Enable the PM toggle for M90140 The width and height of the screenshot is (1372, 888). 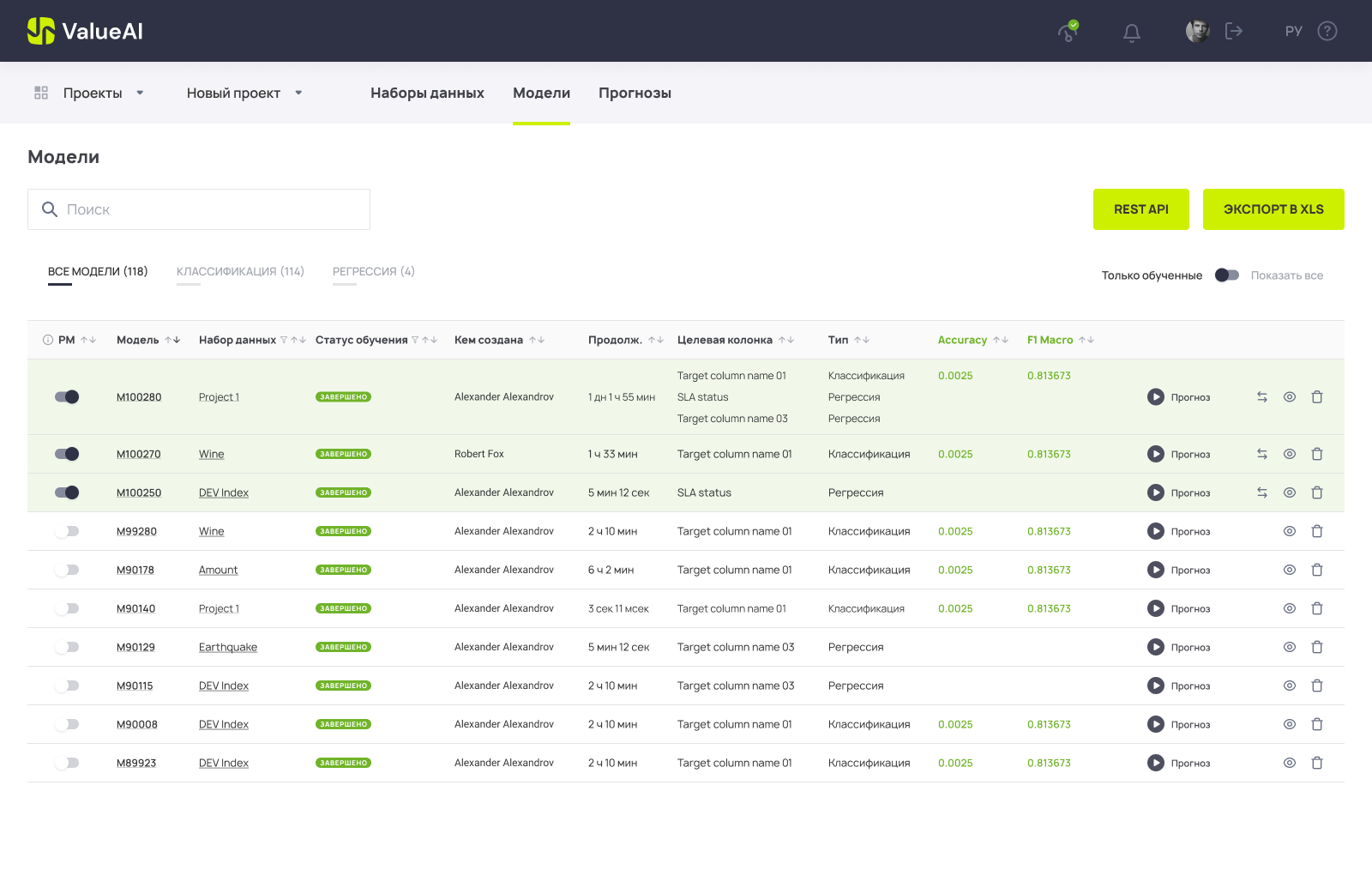[x=67, y=608]
